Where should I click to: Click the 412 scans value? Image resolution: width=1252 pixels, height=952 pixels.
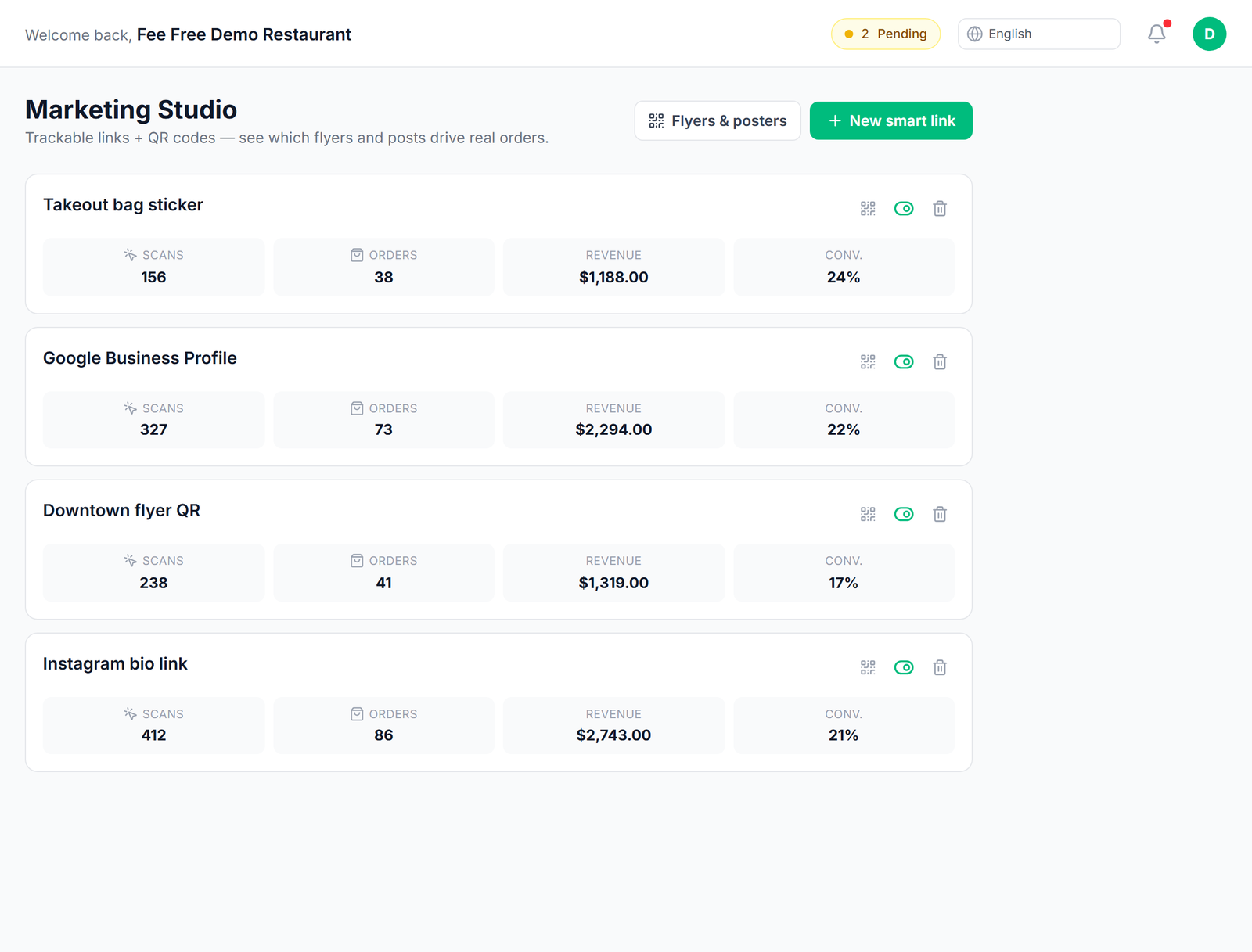[153, 735]
